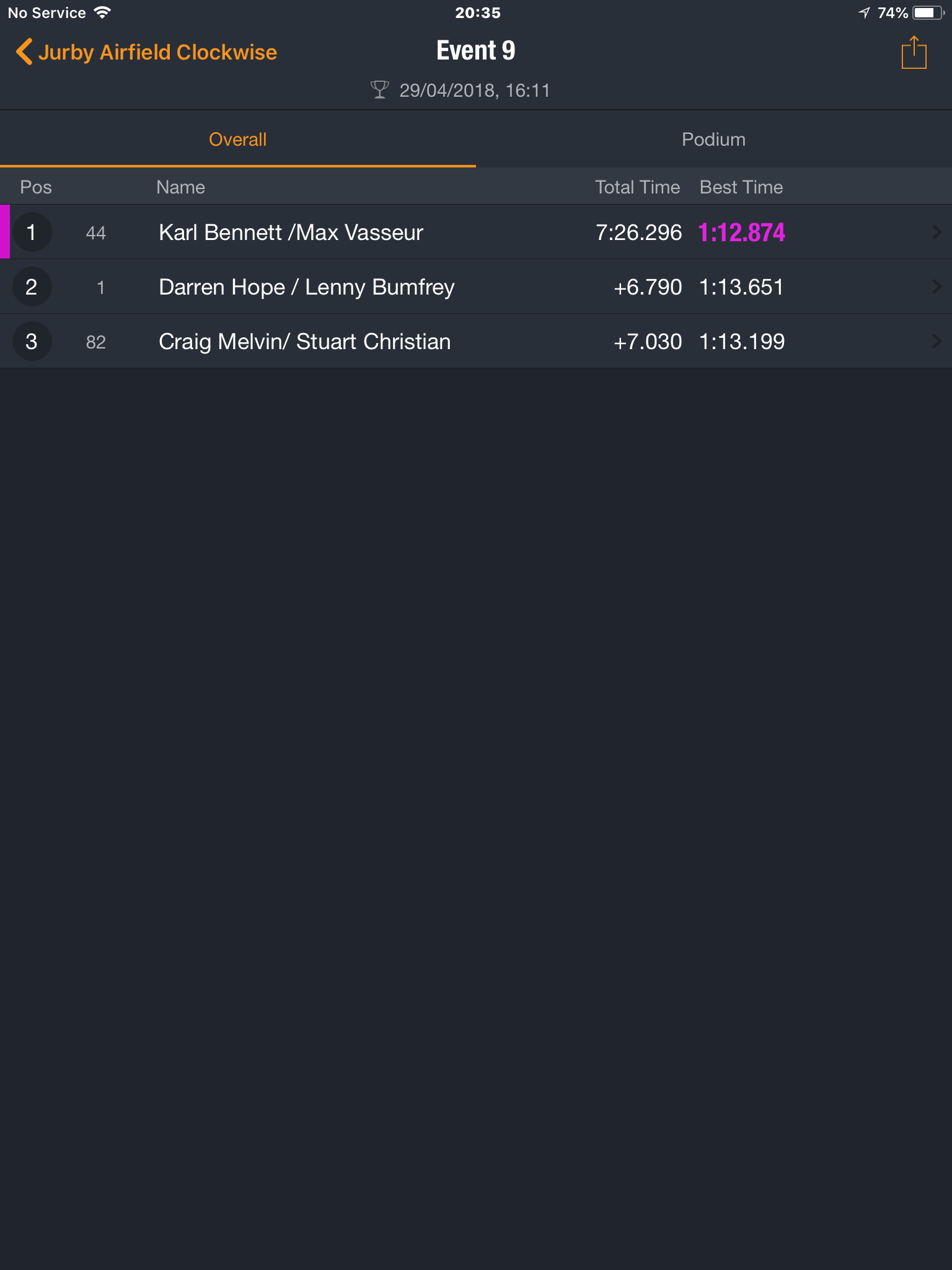Tap the orange back chevron icon
Viewport: 952px width, 1270px height.
point(24,52)
